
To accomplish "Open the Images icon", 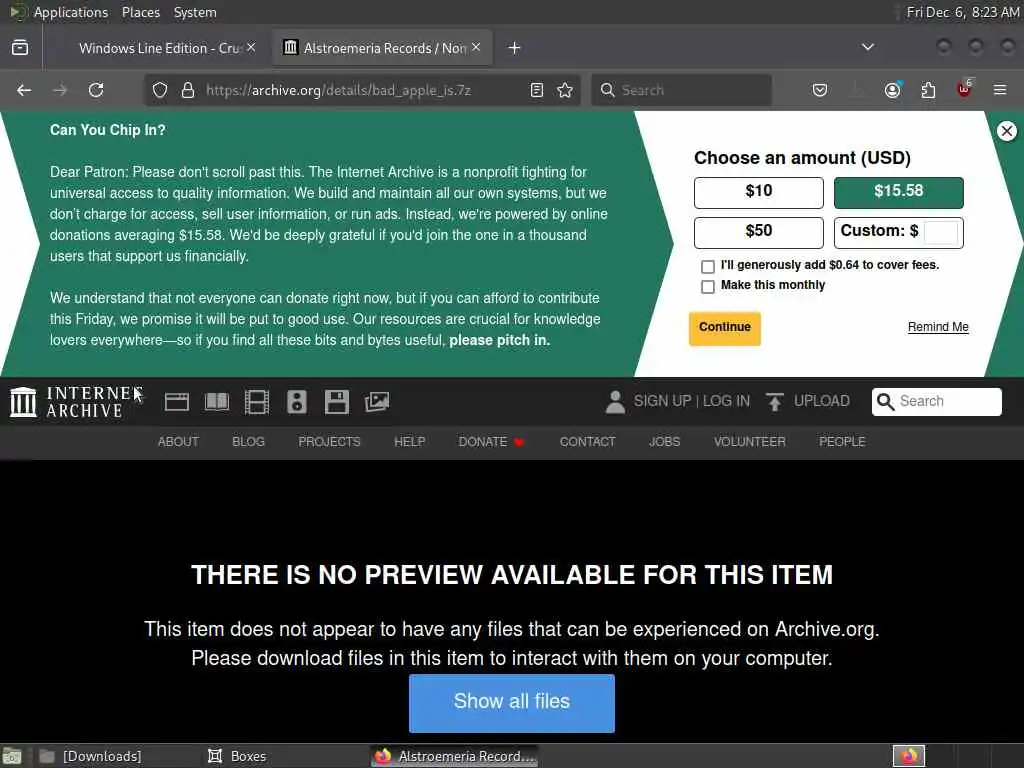I will click(x=377, y=402).
